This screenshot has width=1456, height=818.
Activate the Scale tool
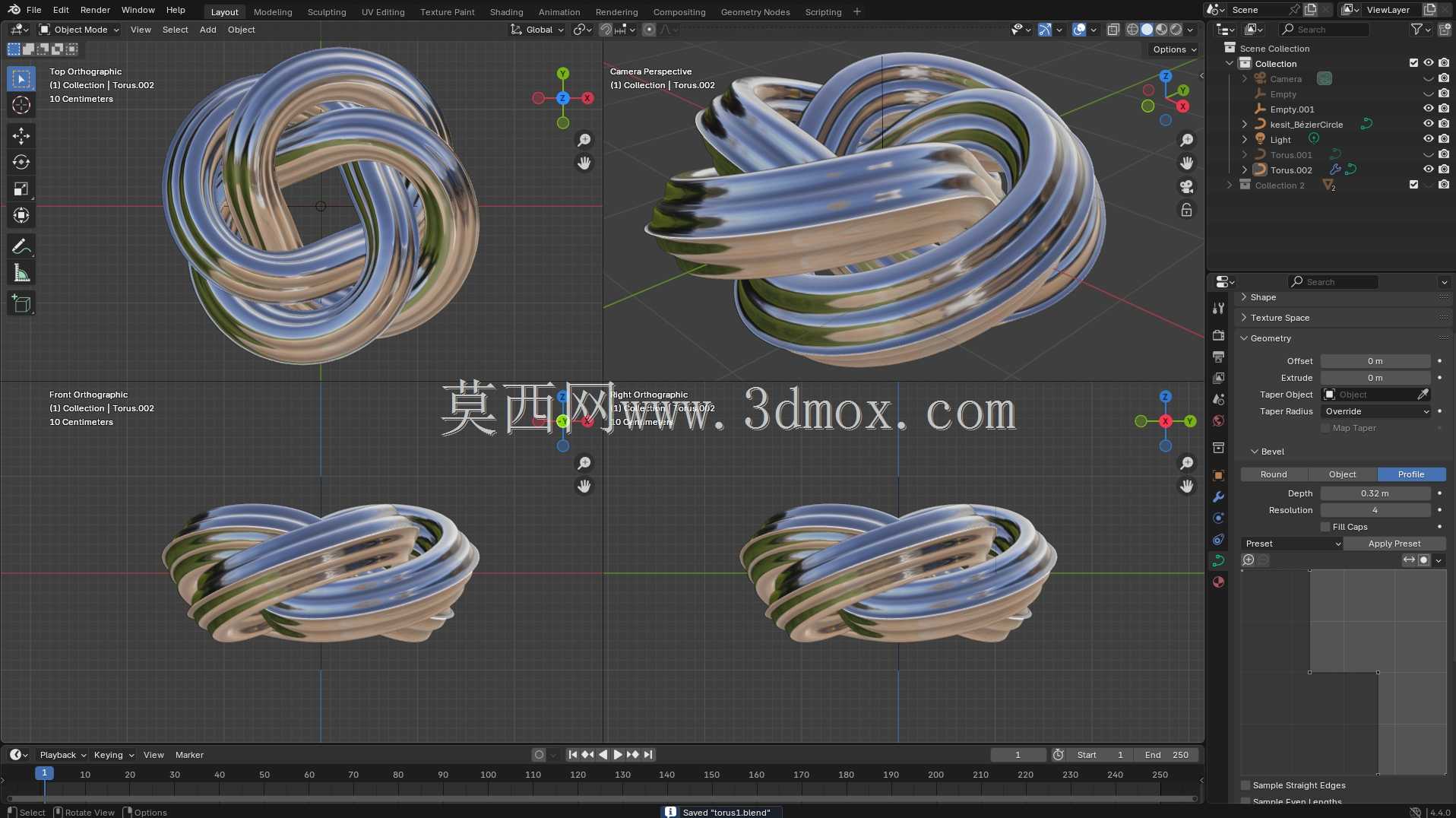click(x=21, y=189)
